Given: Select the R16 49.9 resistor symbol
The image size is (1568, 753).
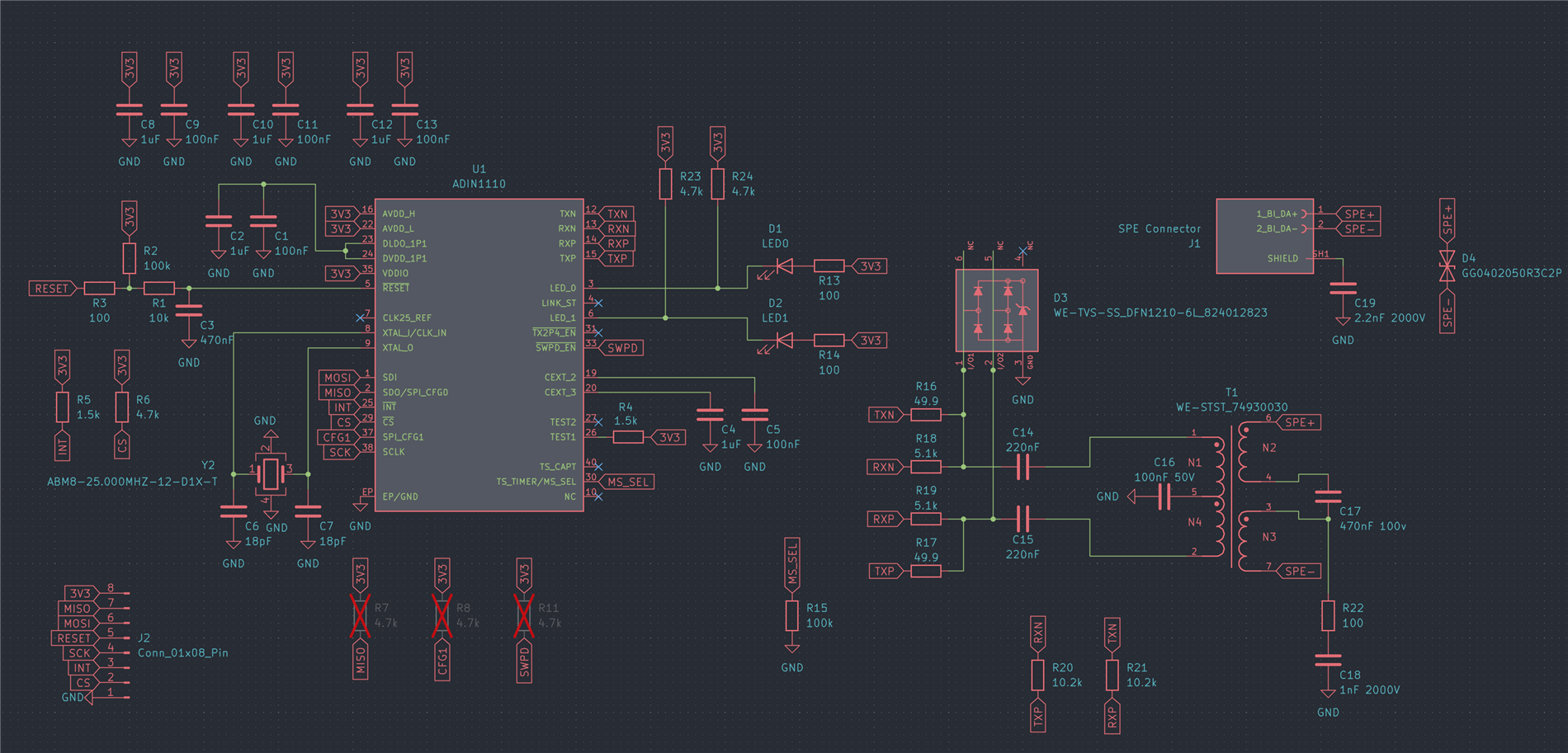Looking at the screenshot, I should [926, 415].
